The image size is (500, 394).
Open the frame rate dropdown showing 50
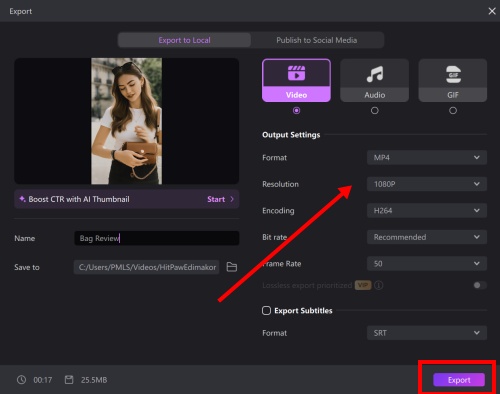click(x=427, y=264)
